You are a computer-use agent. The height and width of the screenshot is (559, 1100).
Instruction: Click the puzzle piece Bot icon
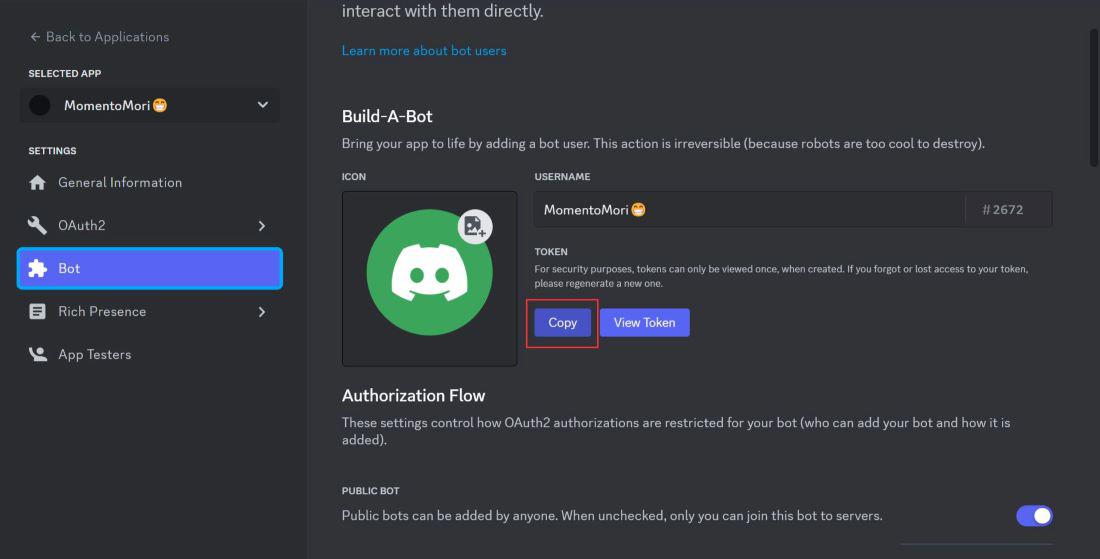[x=38, y=269]
